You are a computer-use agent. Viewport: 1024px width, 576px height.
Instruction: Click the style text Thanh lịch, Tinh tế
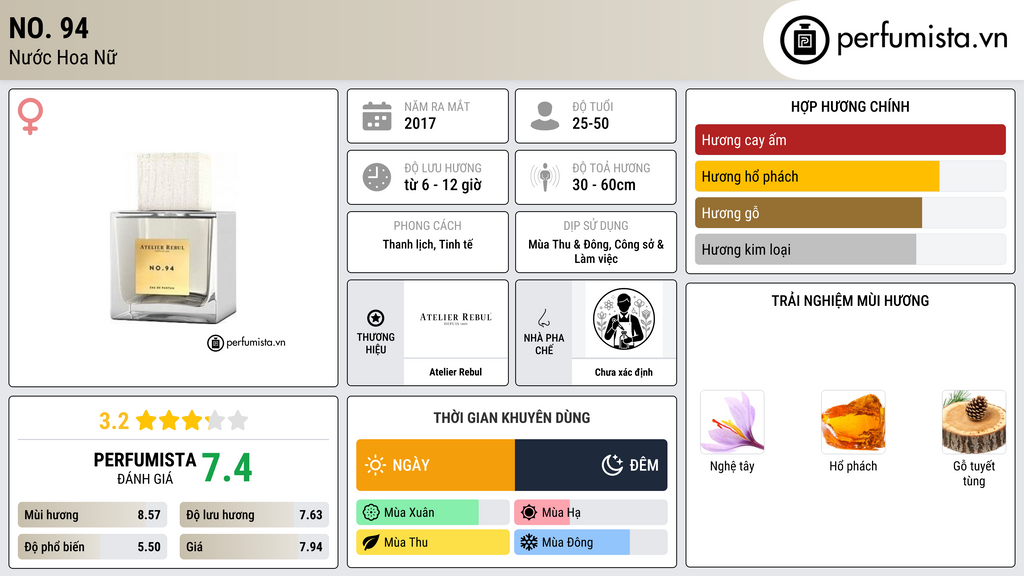pos(428,244)
